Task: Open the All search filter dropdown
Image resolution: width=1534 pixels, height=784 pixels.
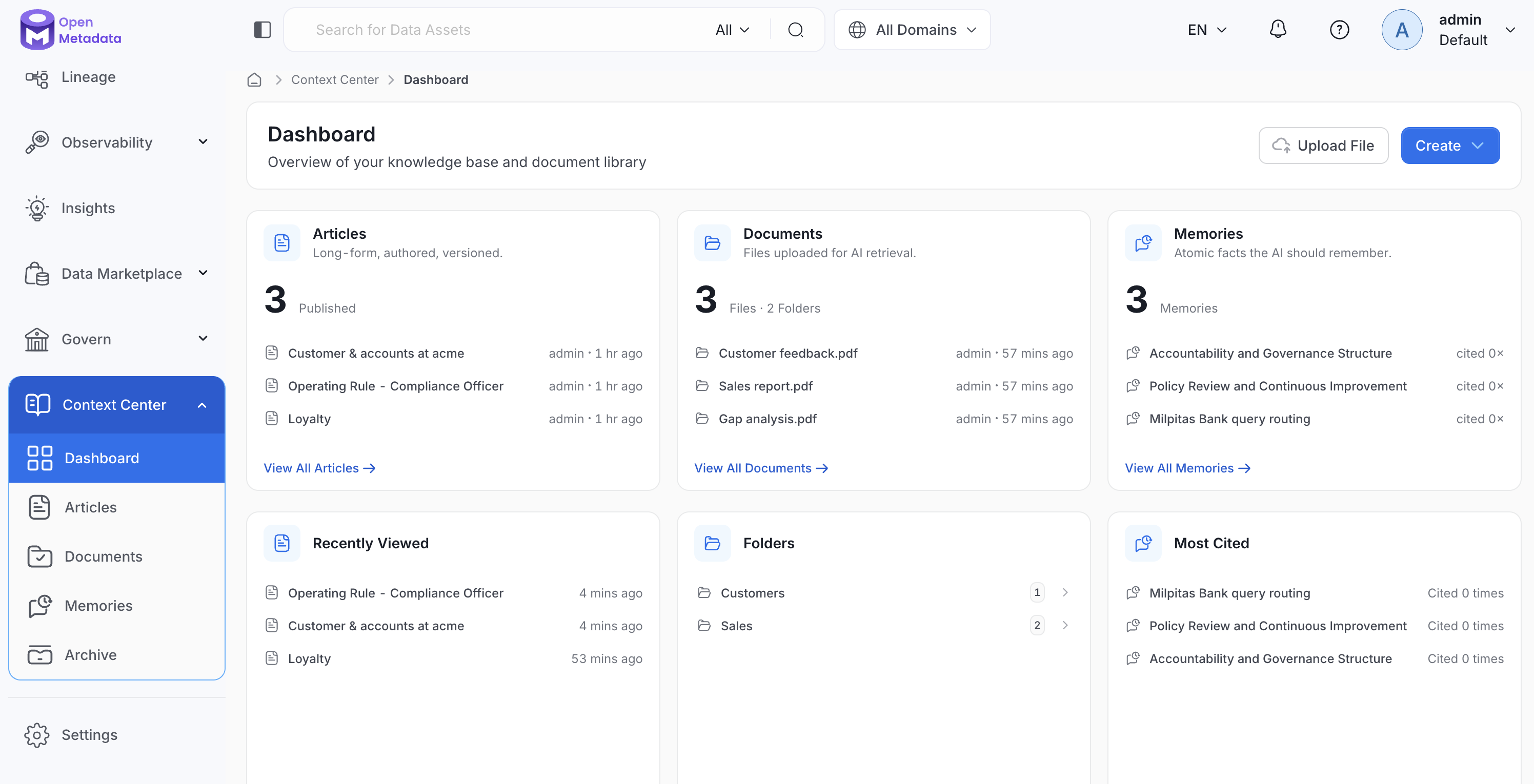Action: point(733,30)
